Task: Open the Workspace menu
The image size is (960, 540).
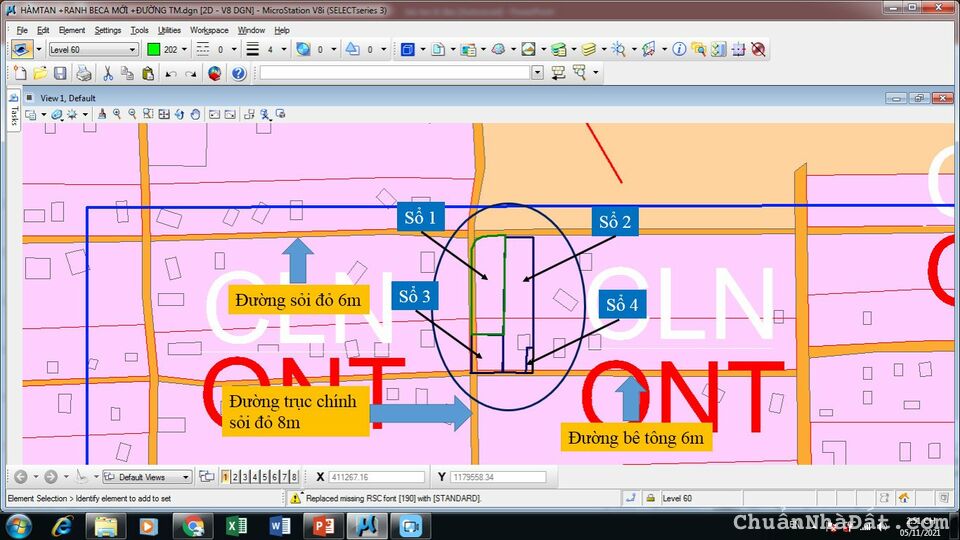Action: (209, 30)
